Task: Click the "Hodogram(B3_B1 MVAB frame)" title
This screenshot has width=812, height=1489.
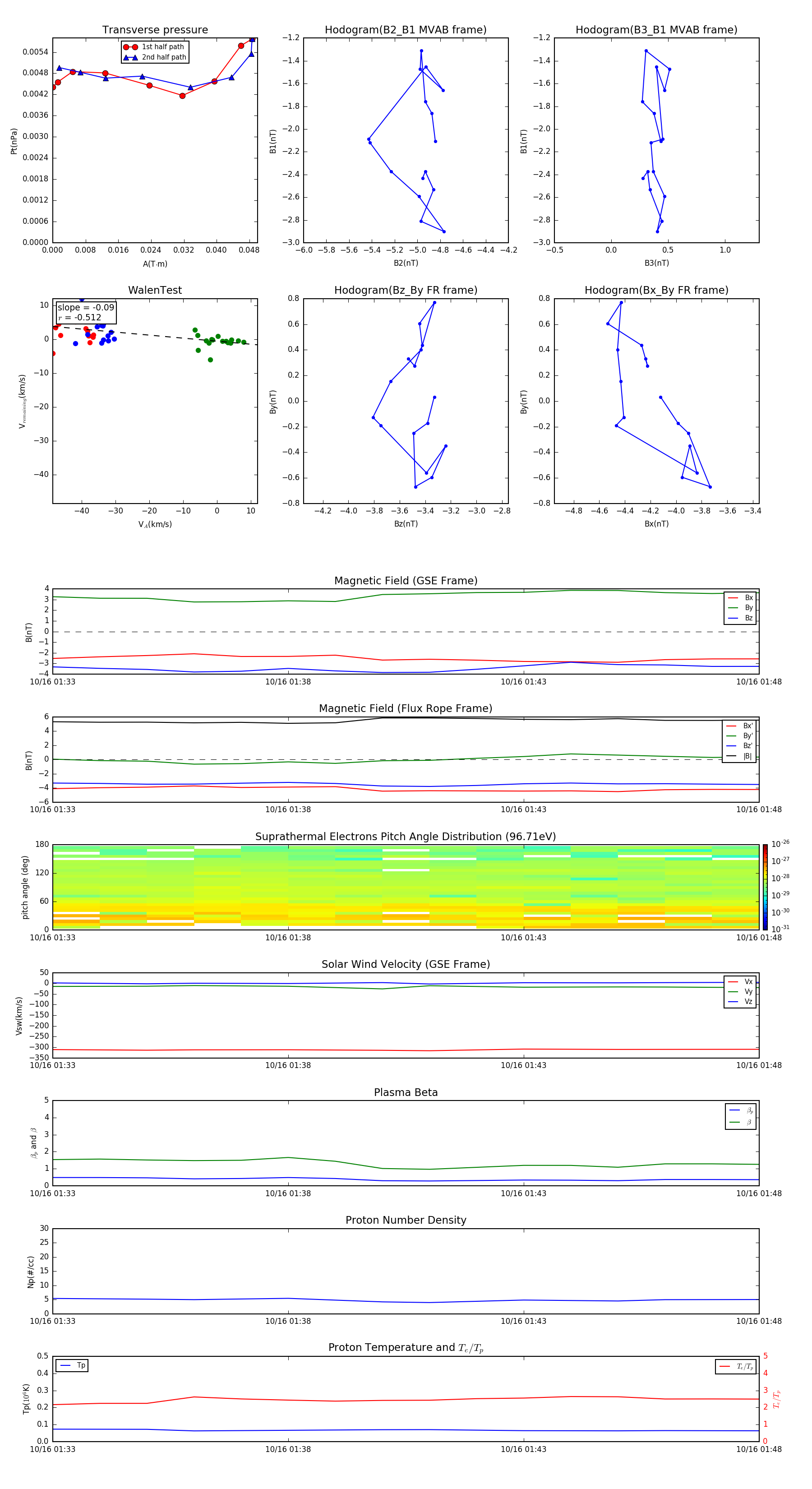Action: (x=656, y=30)
